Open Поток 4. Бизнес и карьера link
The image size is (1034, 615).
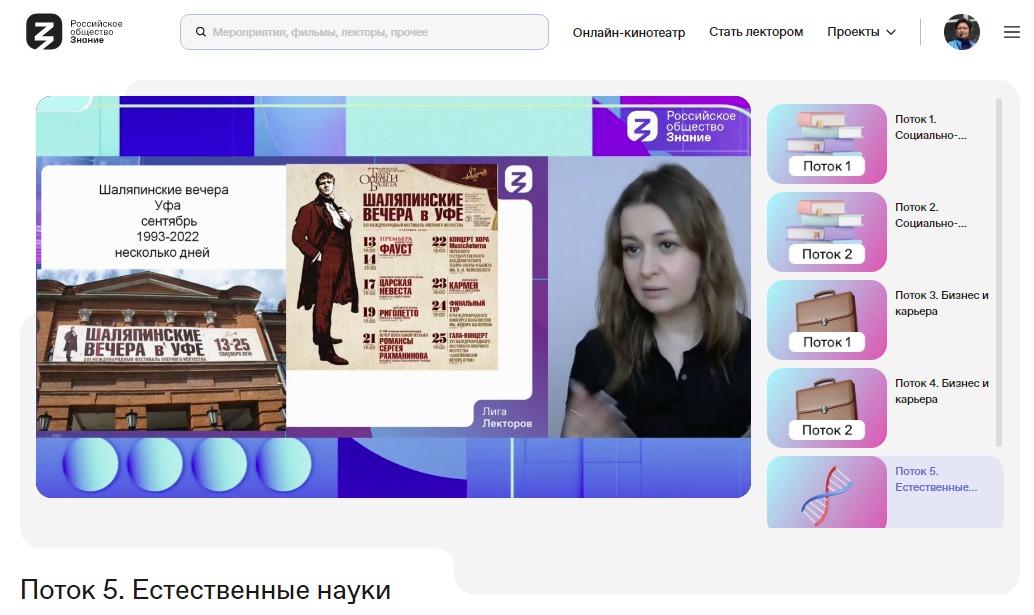tap(941, 391)
